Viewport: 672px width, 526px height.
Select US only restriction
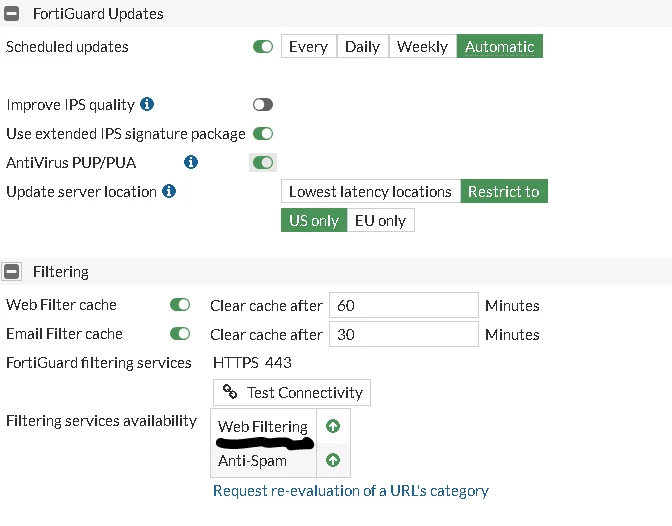pos(314,220)
